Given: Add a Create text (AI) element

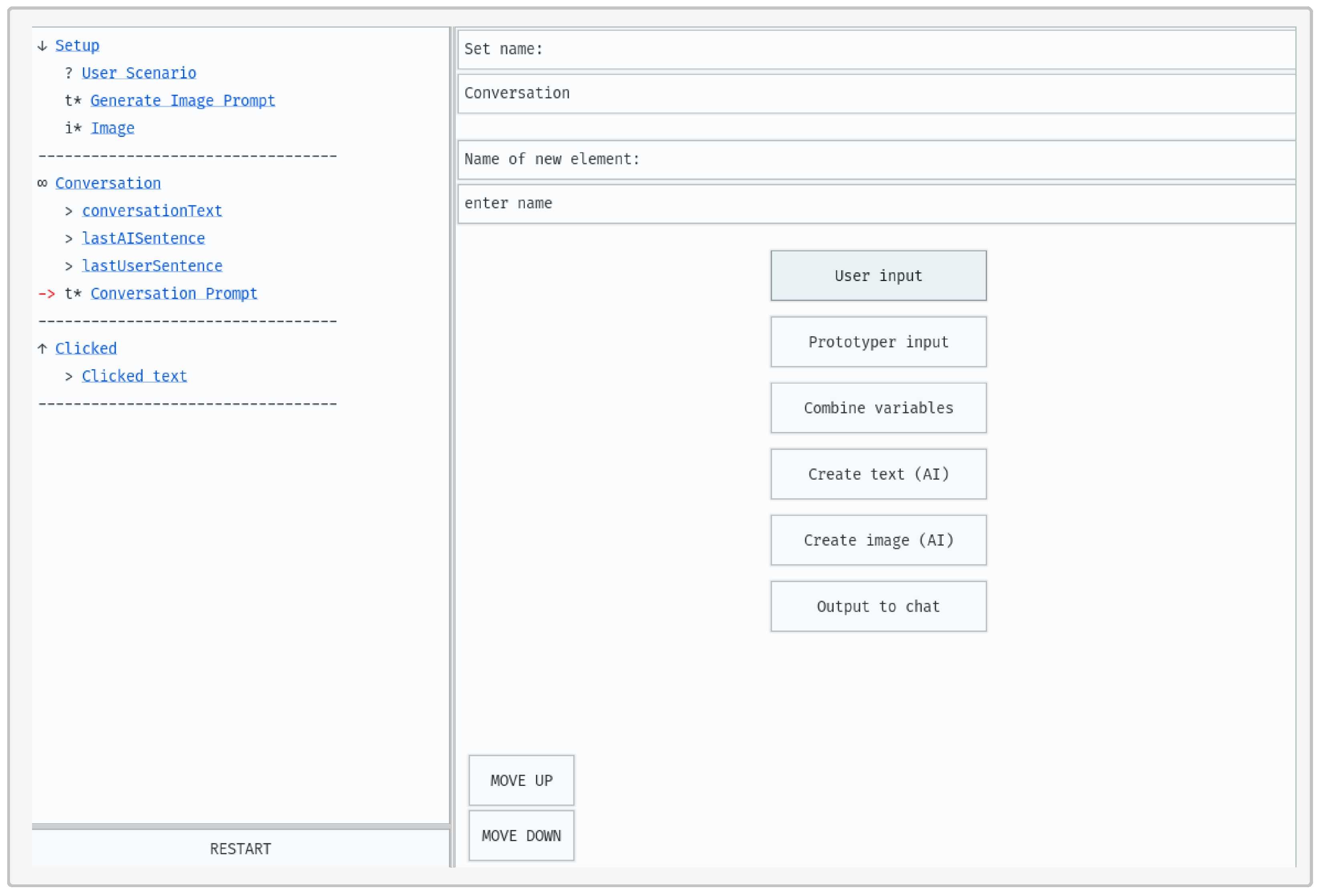Looking at the screenshot, I should click(x=878, y=474).
